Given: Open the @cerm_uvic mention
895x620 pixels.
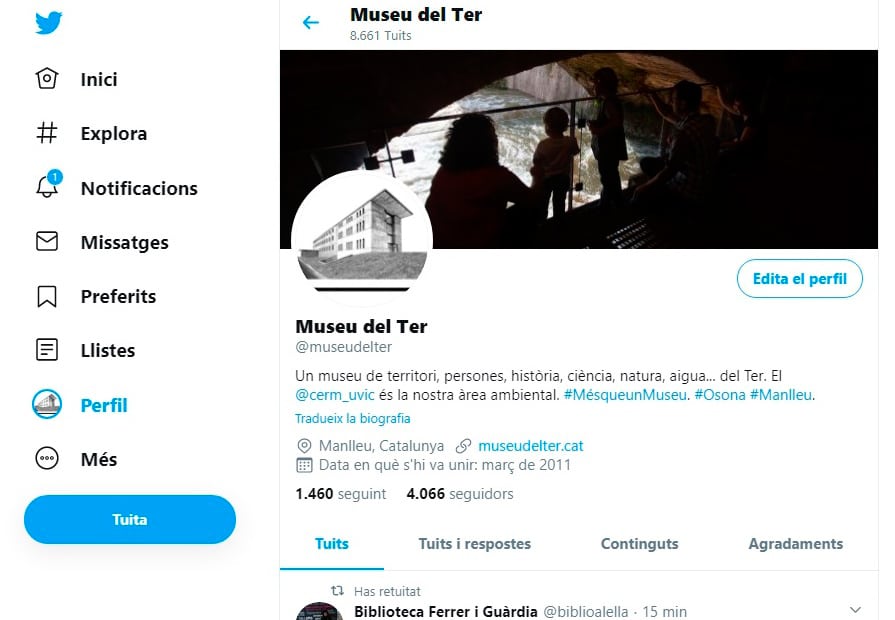Looking at the screenshot, I should [334, 395].
